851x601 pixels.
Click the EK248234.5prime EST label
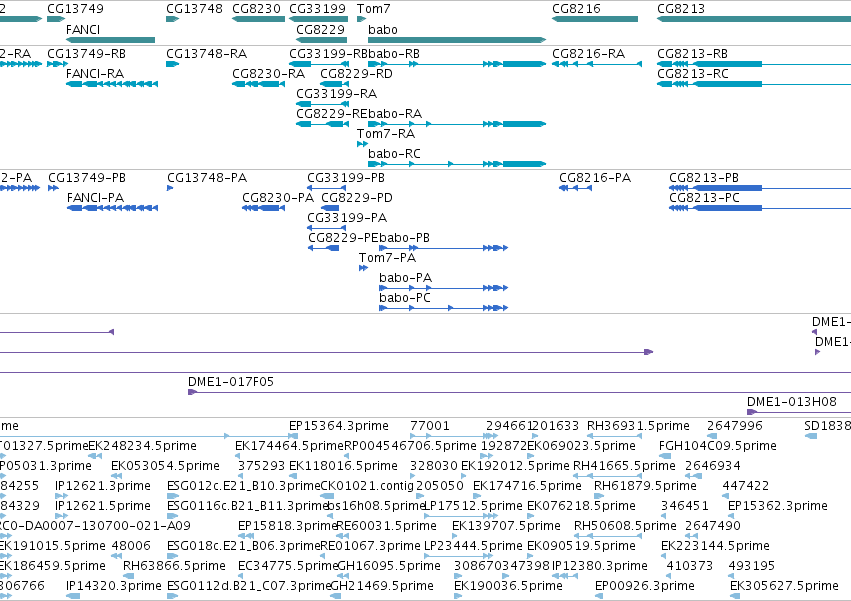tap(142, 446)
